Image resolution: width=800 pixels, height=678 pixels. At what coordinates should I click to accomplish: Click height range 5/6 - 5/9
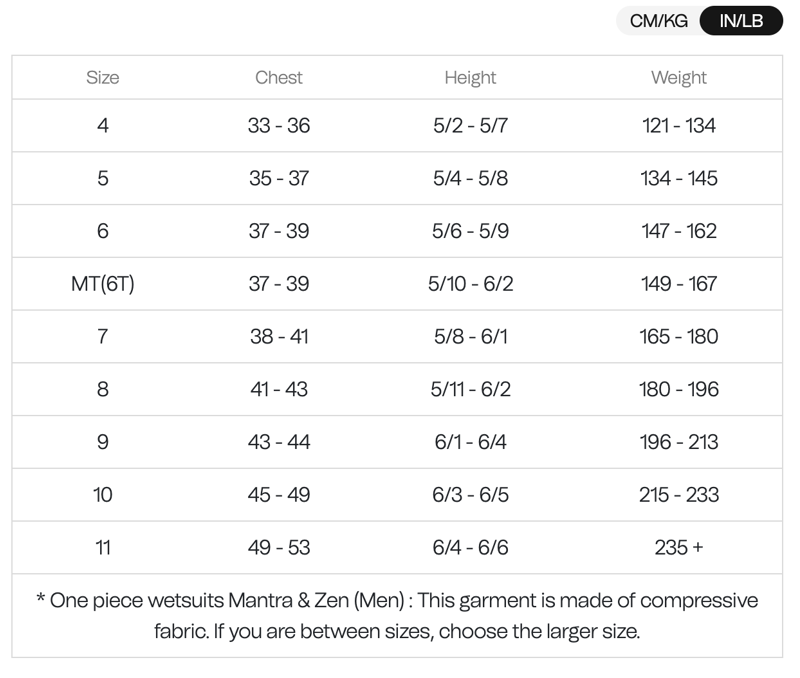point(470,231)
